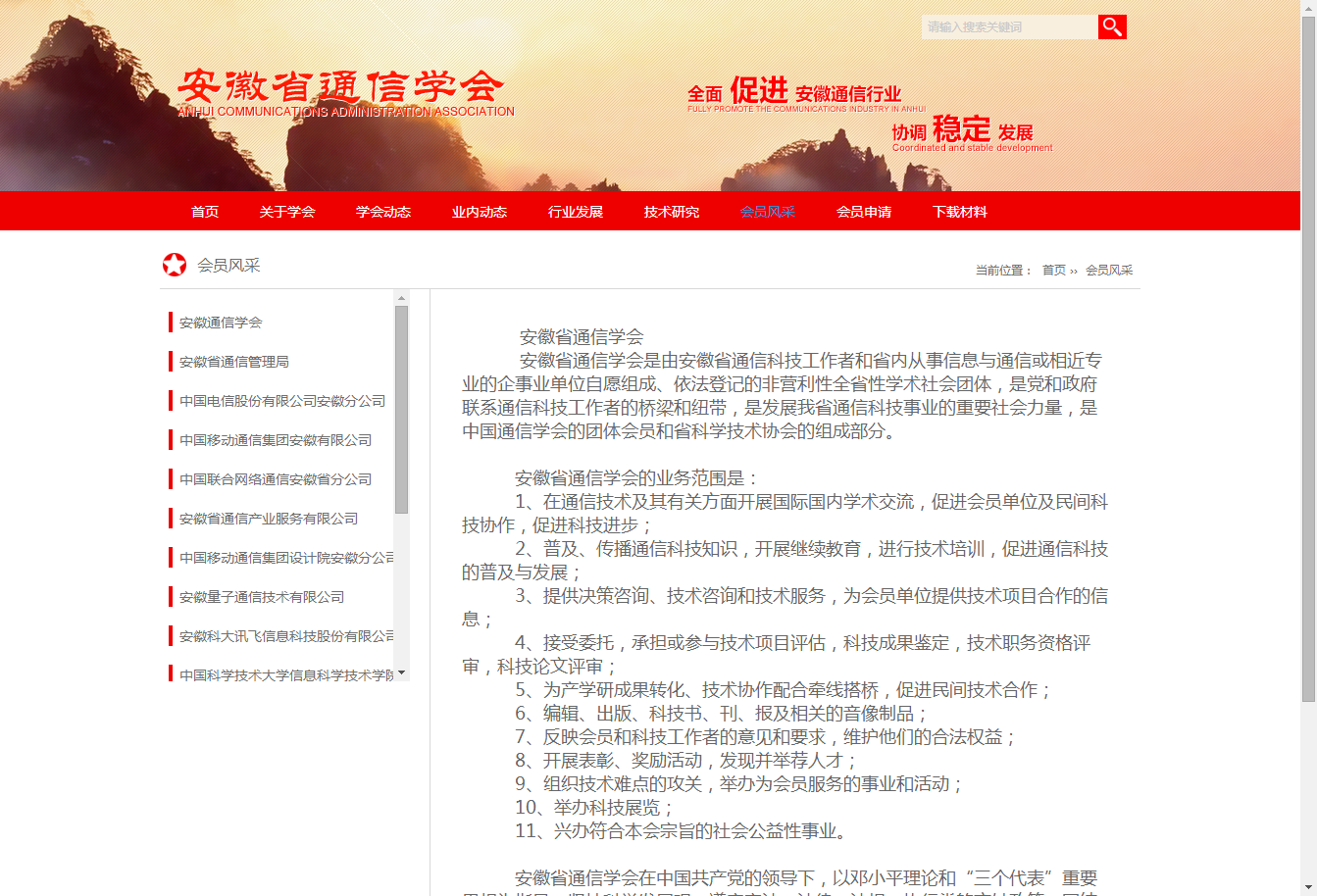Type in the search keyword input field
The image size is (1317, 896).
(1009, 26)
